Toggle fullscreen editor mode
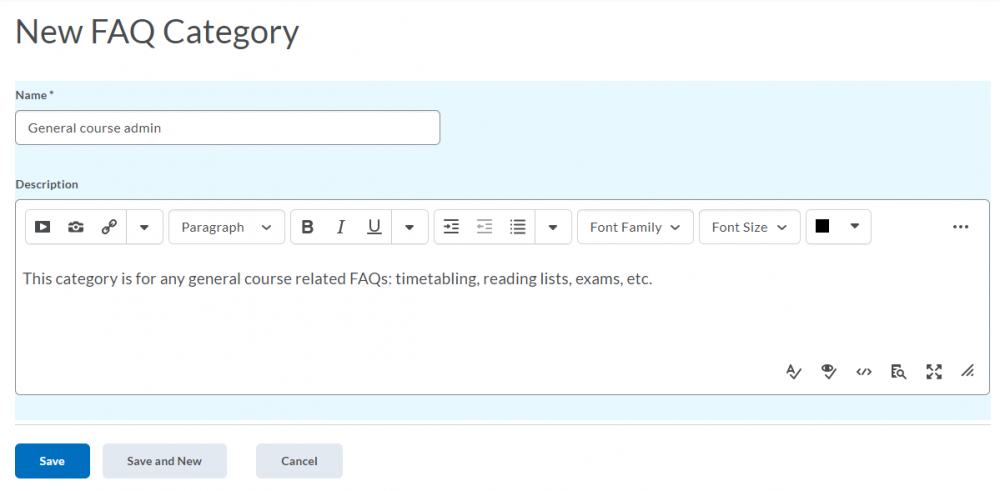 pyautogui.click(x=934, y=372)
